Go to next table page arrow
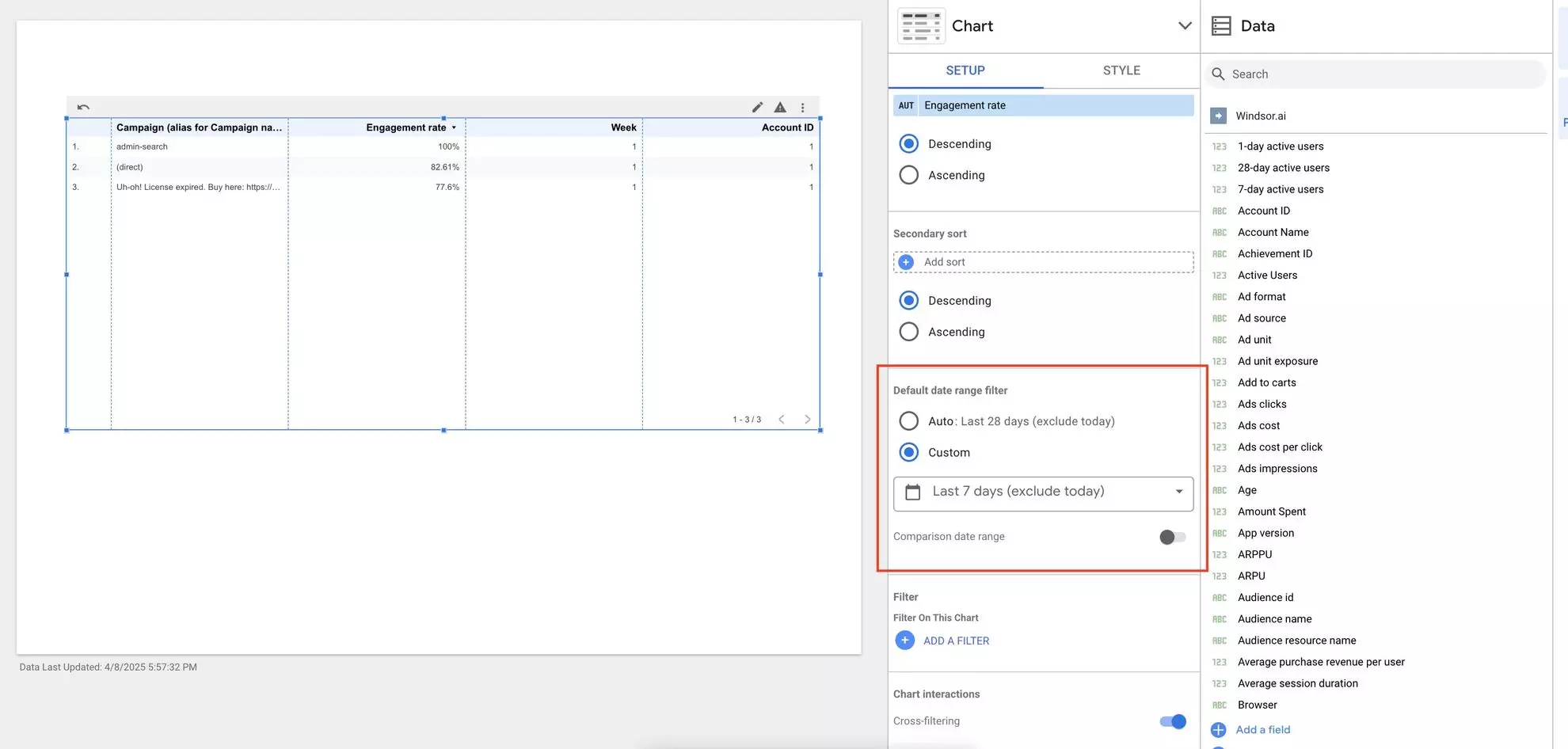Viewport: 1568px width, 749px height. click(x=808, y=420)
